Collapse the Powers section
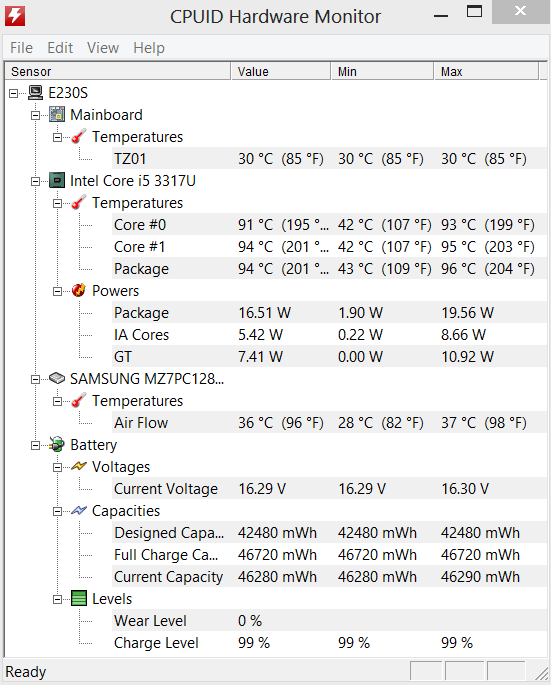 click(x=57, y=291)
